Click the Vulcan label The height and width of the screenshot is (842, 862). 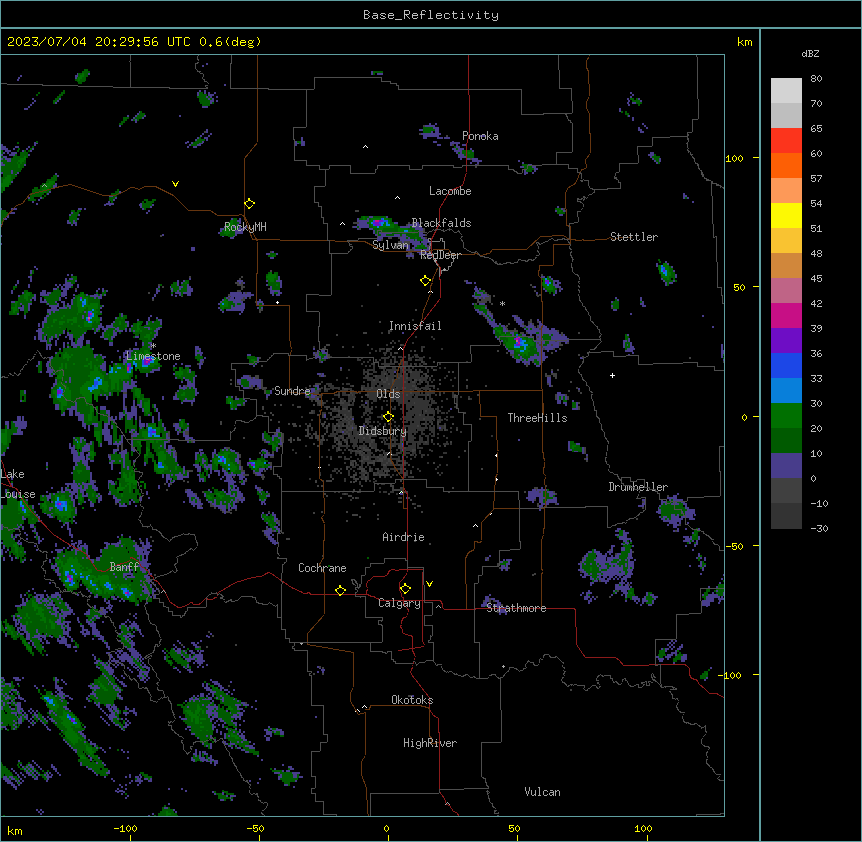pos(542,792)
